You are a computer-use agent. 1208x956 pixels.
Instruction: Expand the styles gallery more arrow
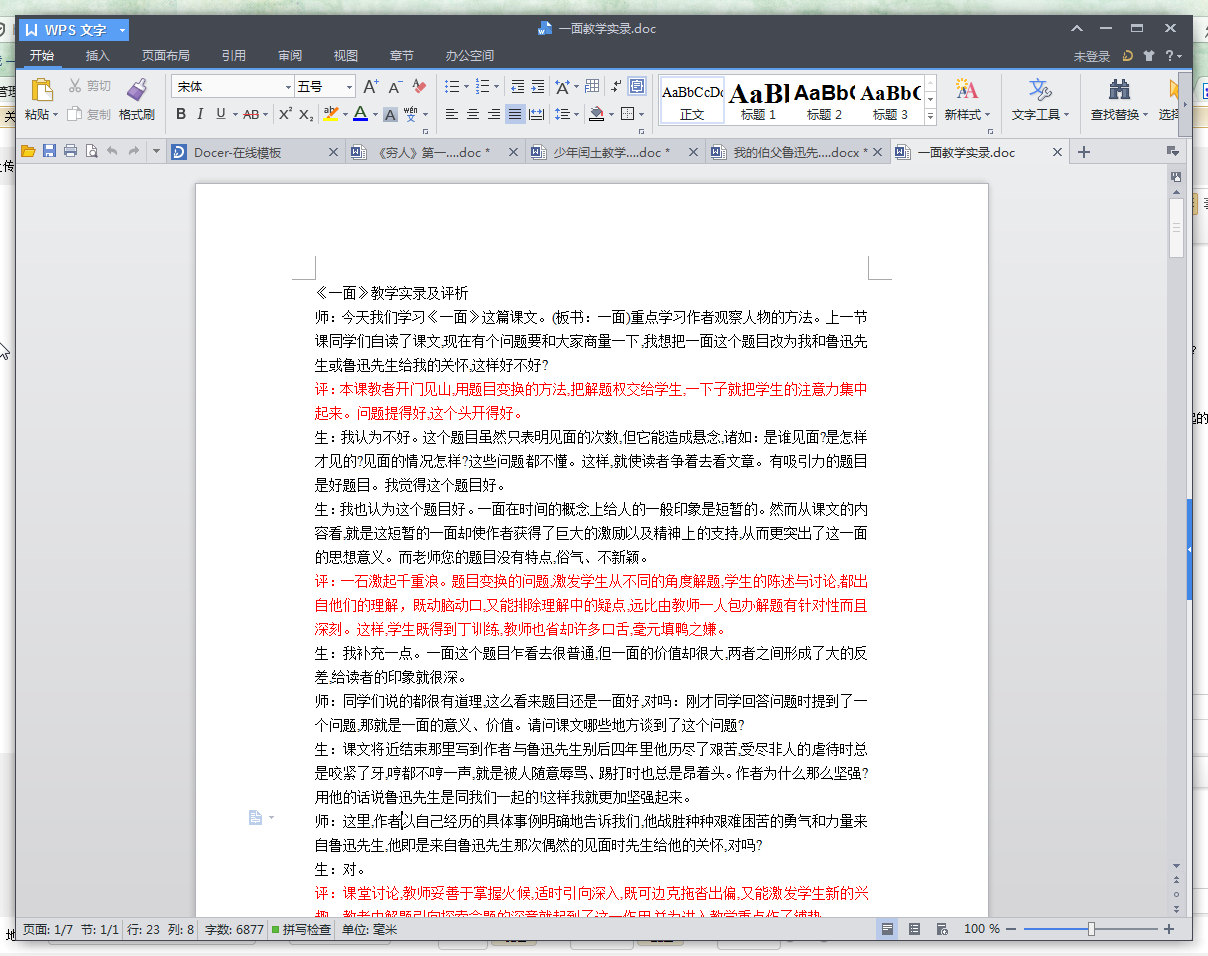point(930,116)
